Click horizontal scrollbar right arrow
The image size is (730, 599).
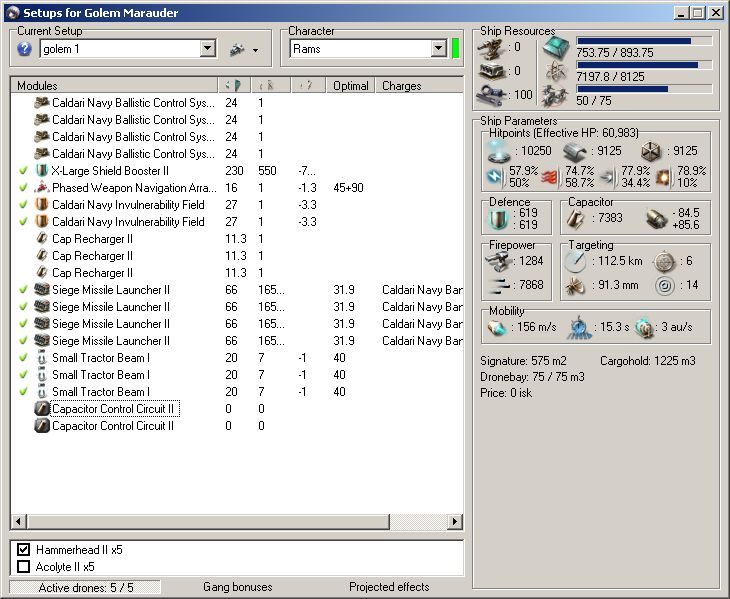coord(455,521)
